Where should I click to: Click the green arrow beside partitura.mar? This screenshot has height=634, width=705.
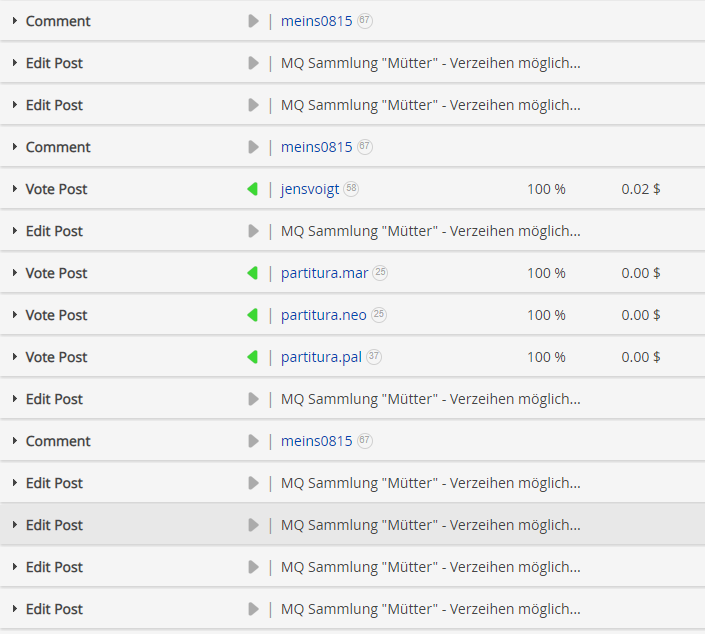[x=253, y=273]
